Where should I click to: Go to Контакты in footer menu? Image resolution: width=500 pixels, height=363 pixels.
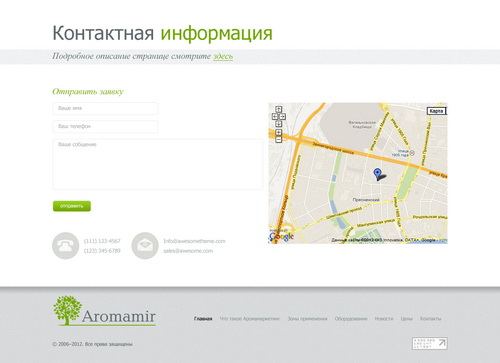click(x=430, y=319)
